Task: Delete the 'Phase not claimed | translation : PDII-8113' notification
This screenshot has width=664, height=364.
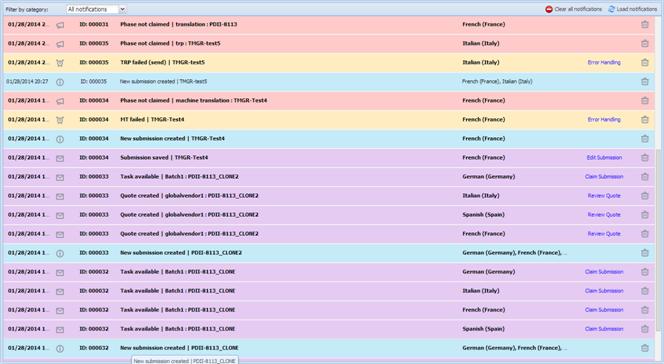Action: coord(645,25)
